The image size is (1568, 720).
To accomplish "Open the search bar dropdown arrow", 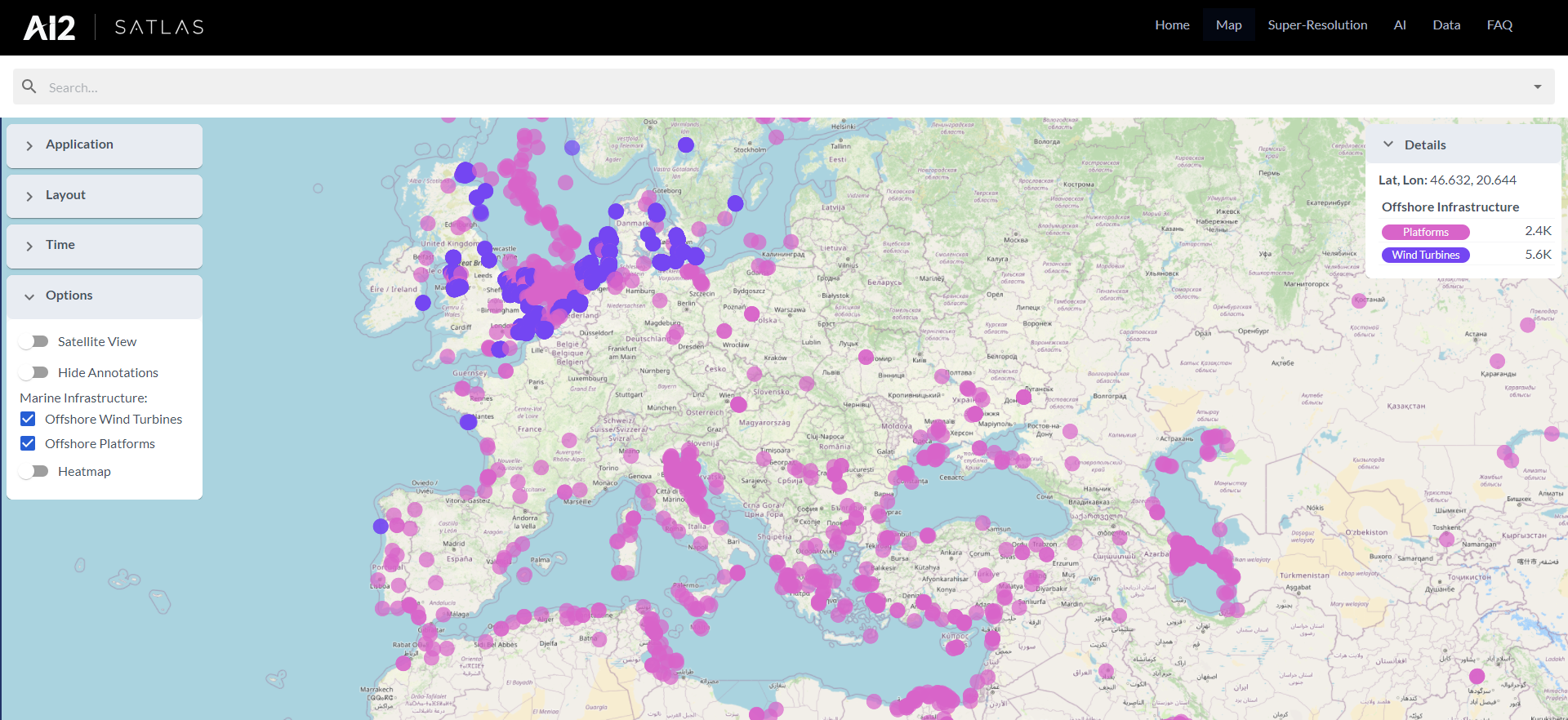I will [x=1538, y=87].
